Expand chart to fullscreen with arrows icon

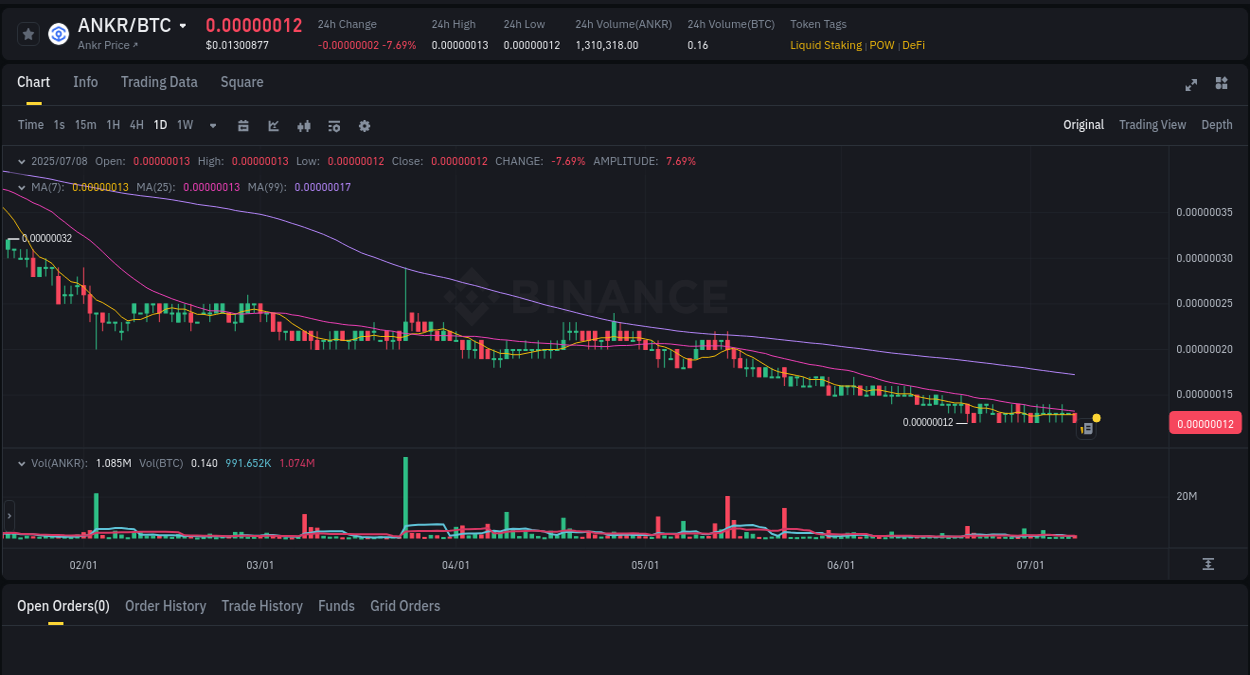[x=1191, y=85]
